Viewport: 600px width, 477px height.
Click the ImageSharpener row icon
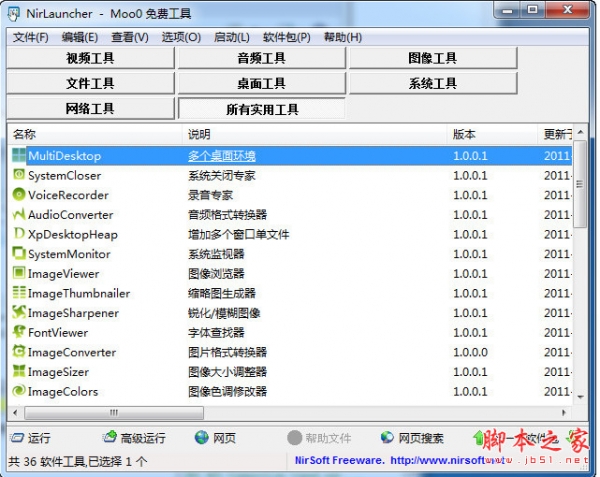coord(18,312)
